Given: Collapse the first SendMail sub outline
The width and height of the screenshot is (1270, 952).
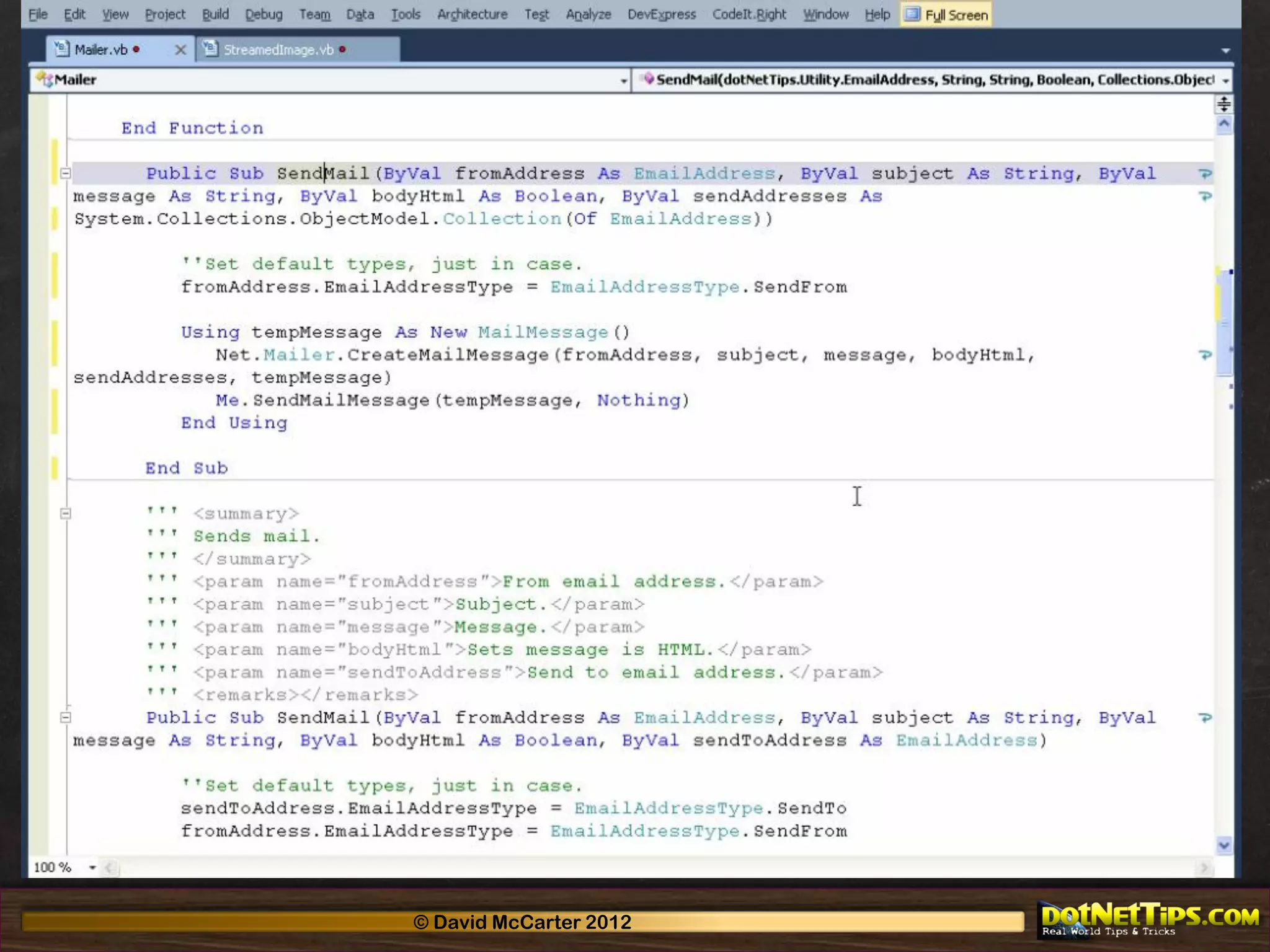Looking at the screenshot, I should coord(66,174).
